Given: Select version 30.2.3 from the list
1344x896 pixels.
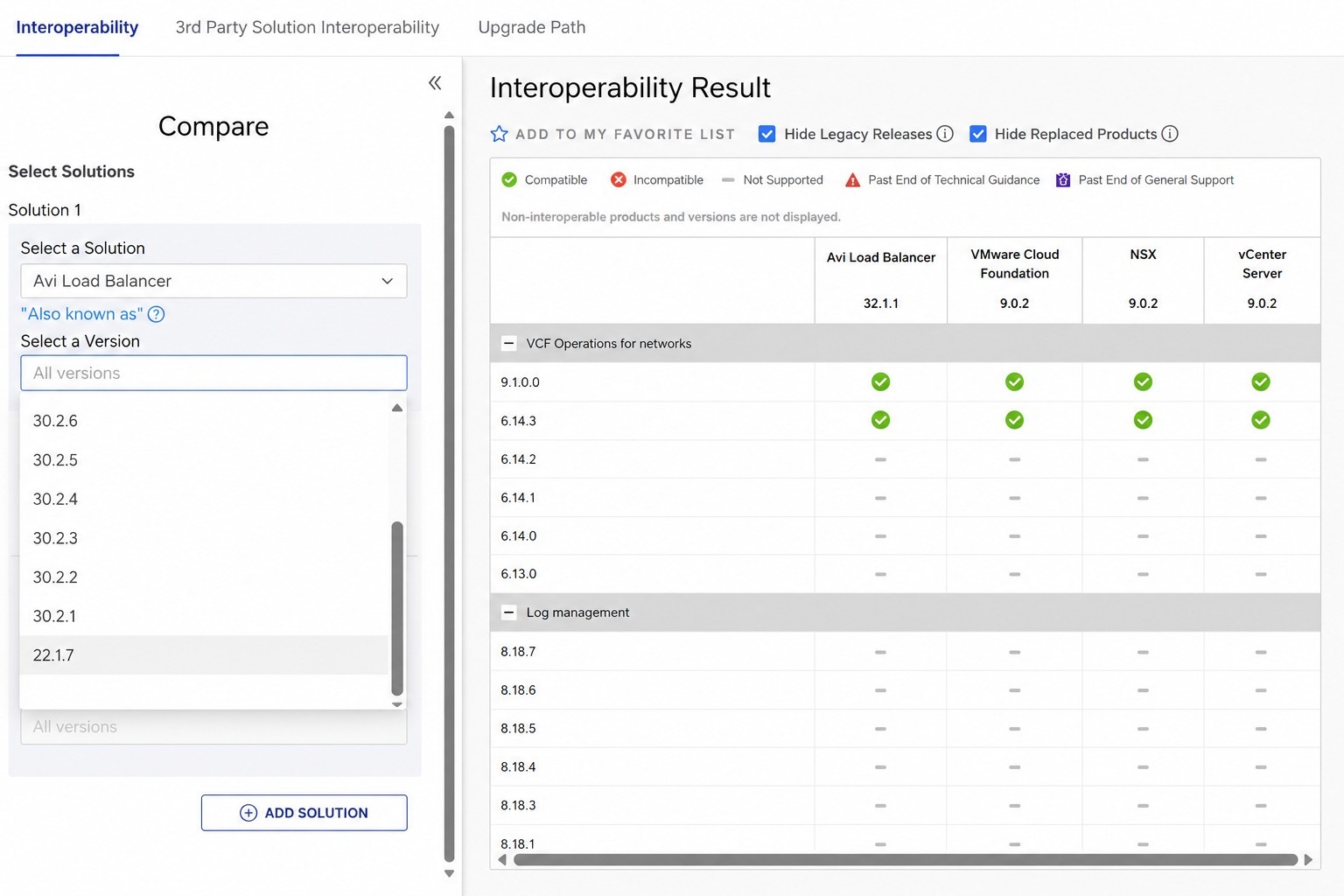Looking at the screenshot, I should (204, 538).
